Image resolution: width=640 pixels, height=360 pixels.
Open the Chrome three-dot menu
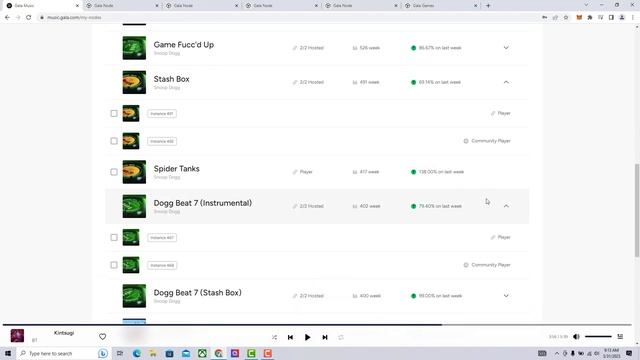(x=633, y=18)
